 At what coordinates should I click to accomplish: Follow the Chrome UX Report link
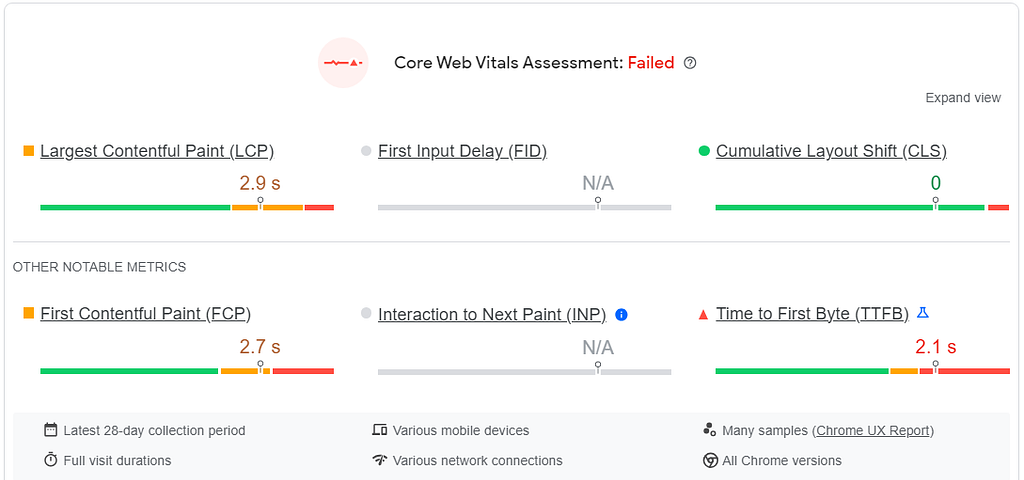(874, 431)
